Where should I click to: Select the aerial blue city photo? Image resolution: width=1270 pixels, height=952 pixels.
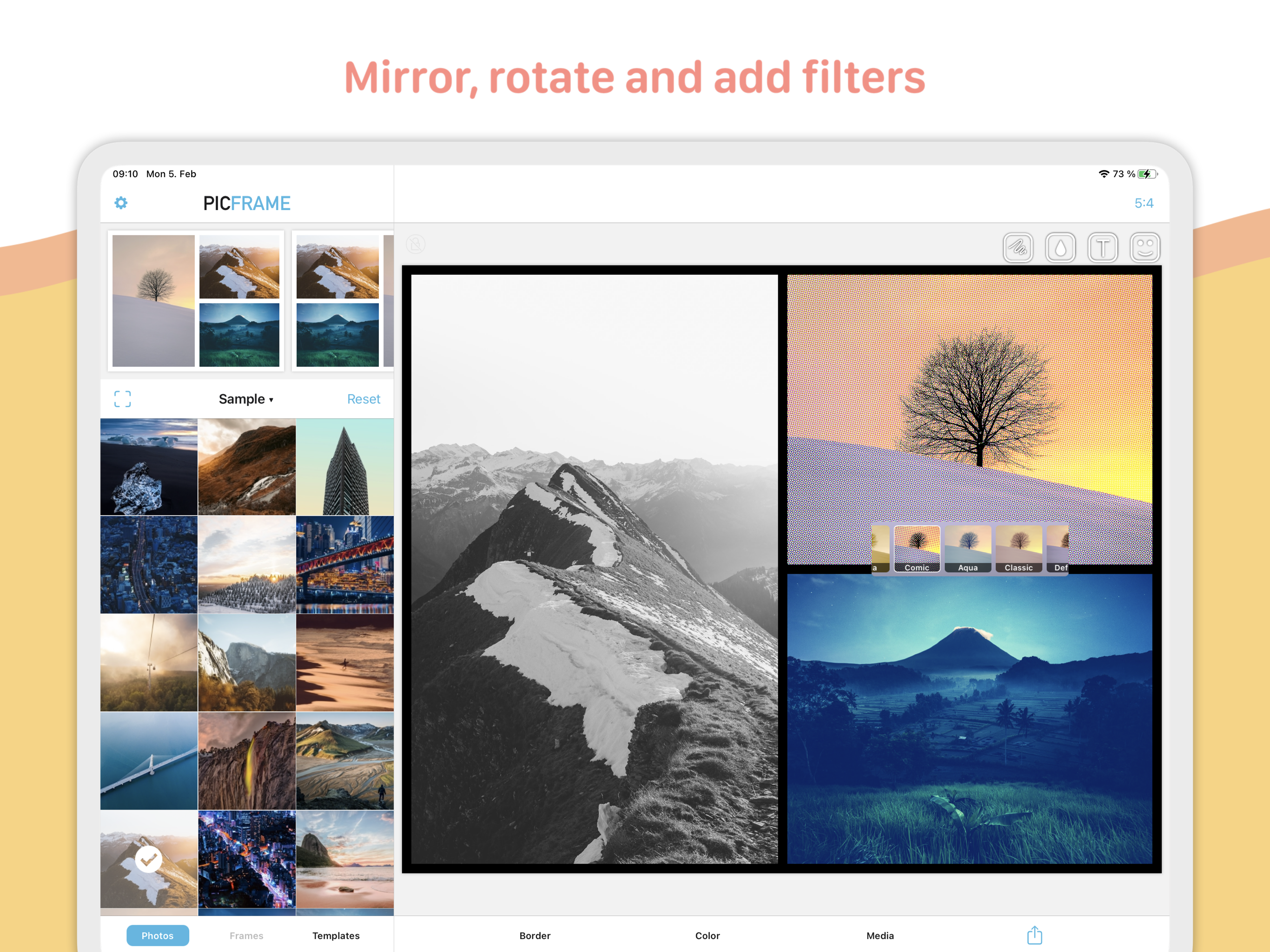(x=149, y=564)
